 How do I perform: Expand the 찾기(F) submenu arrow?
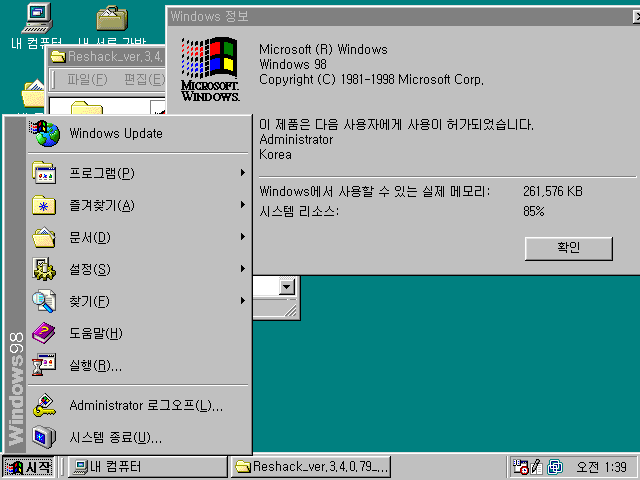coord(243,301)
